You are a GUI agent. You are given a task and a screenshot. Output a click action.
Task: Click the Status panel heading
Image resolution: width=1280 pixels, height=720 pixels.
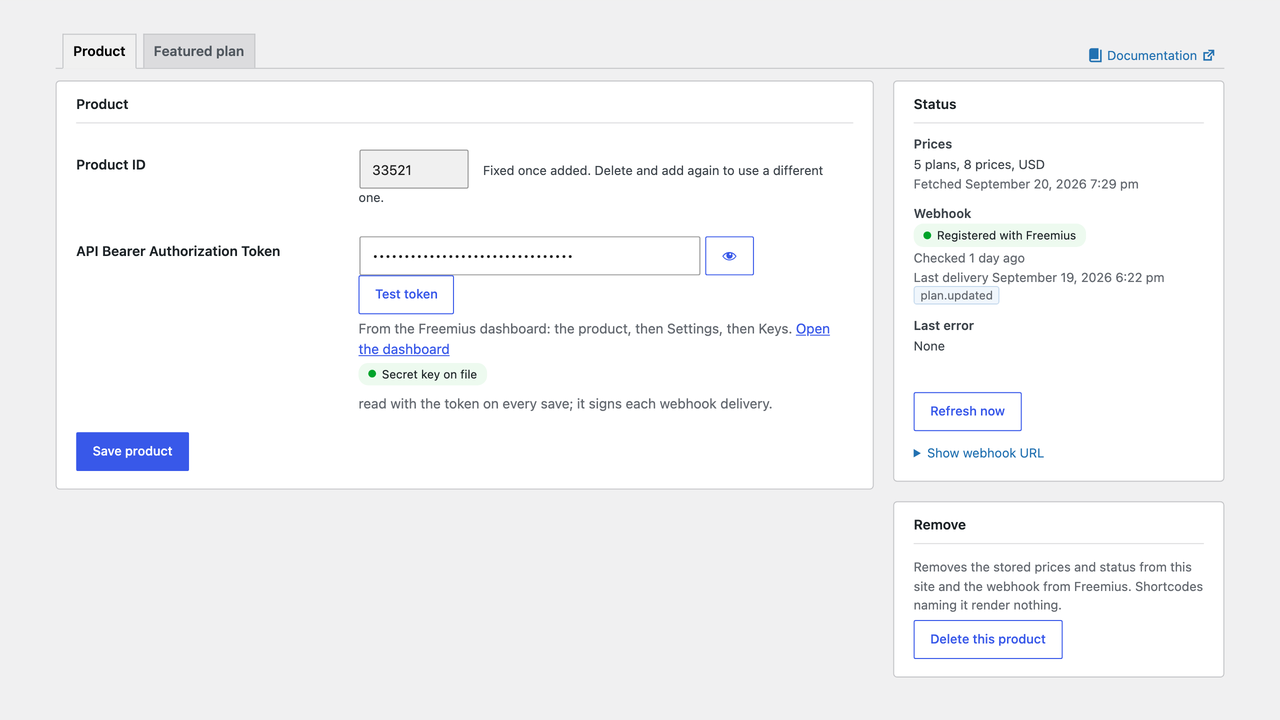[935, 104]
